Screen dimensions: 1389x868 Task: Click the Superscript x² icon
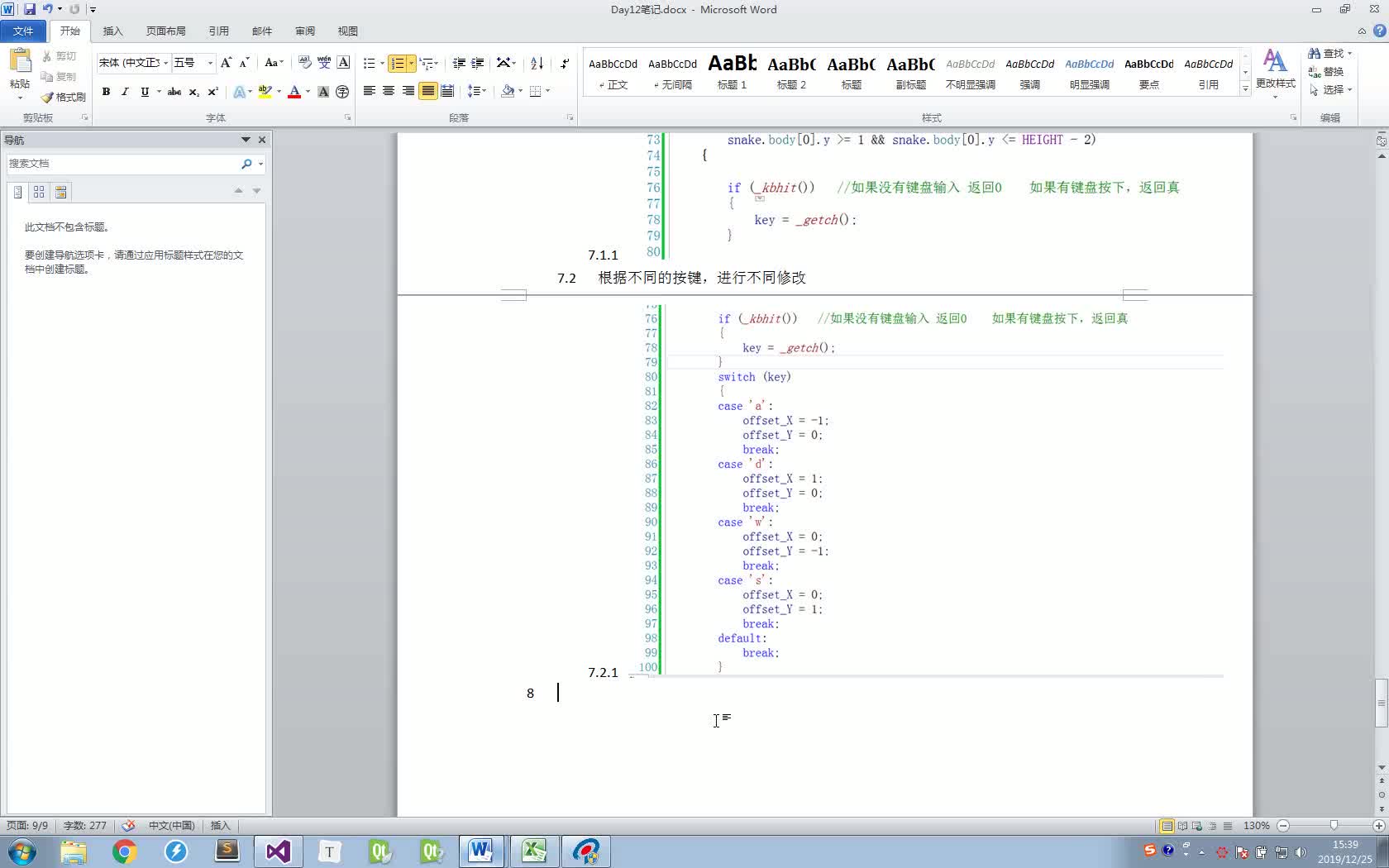coord(212,92)
